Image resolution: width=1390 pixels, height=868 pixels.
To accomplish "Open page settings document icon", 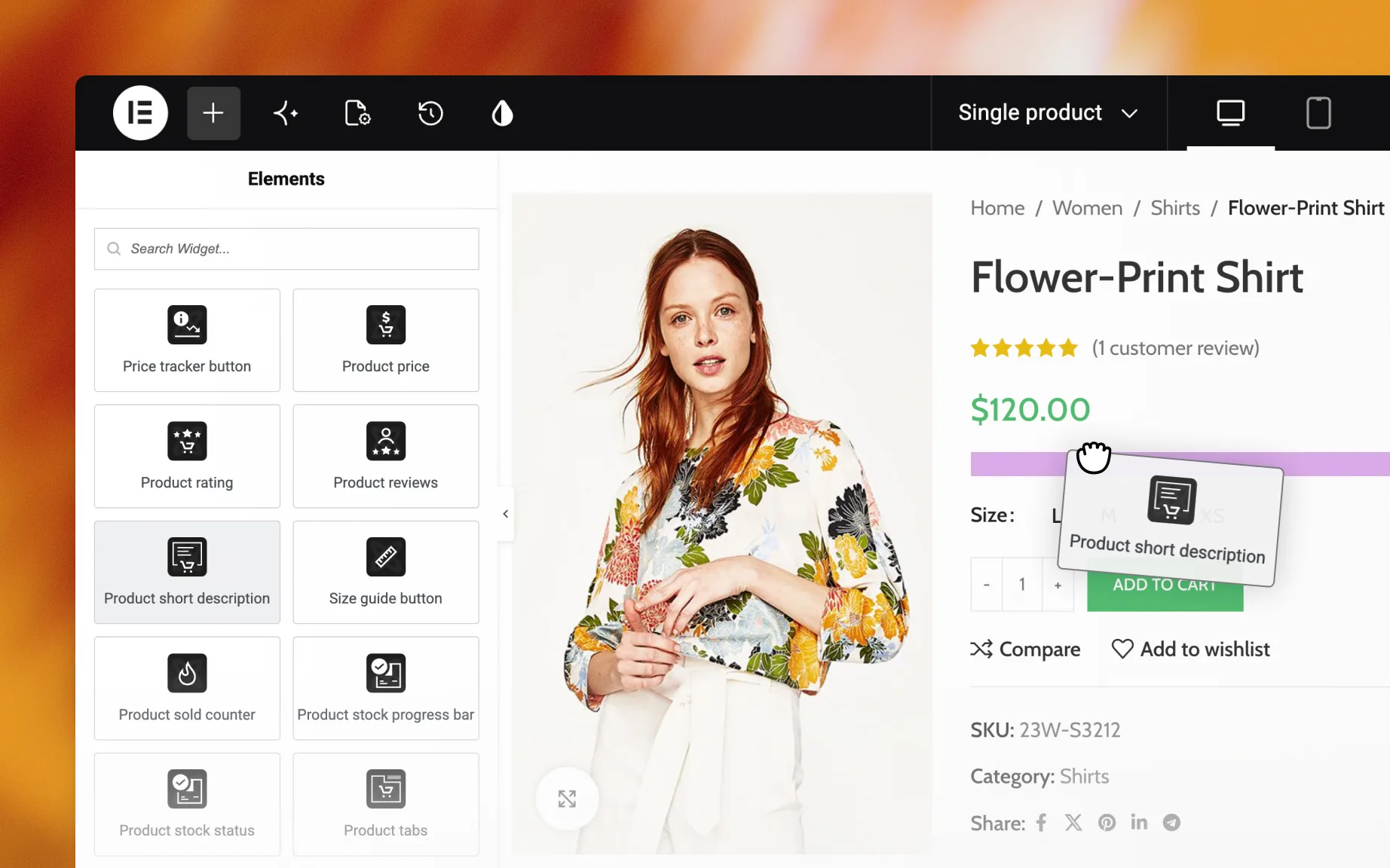I will (x=357, y=114).
